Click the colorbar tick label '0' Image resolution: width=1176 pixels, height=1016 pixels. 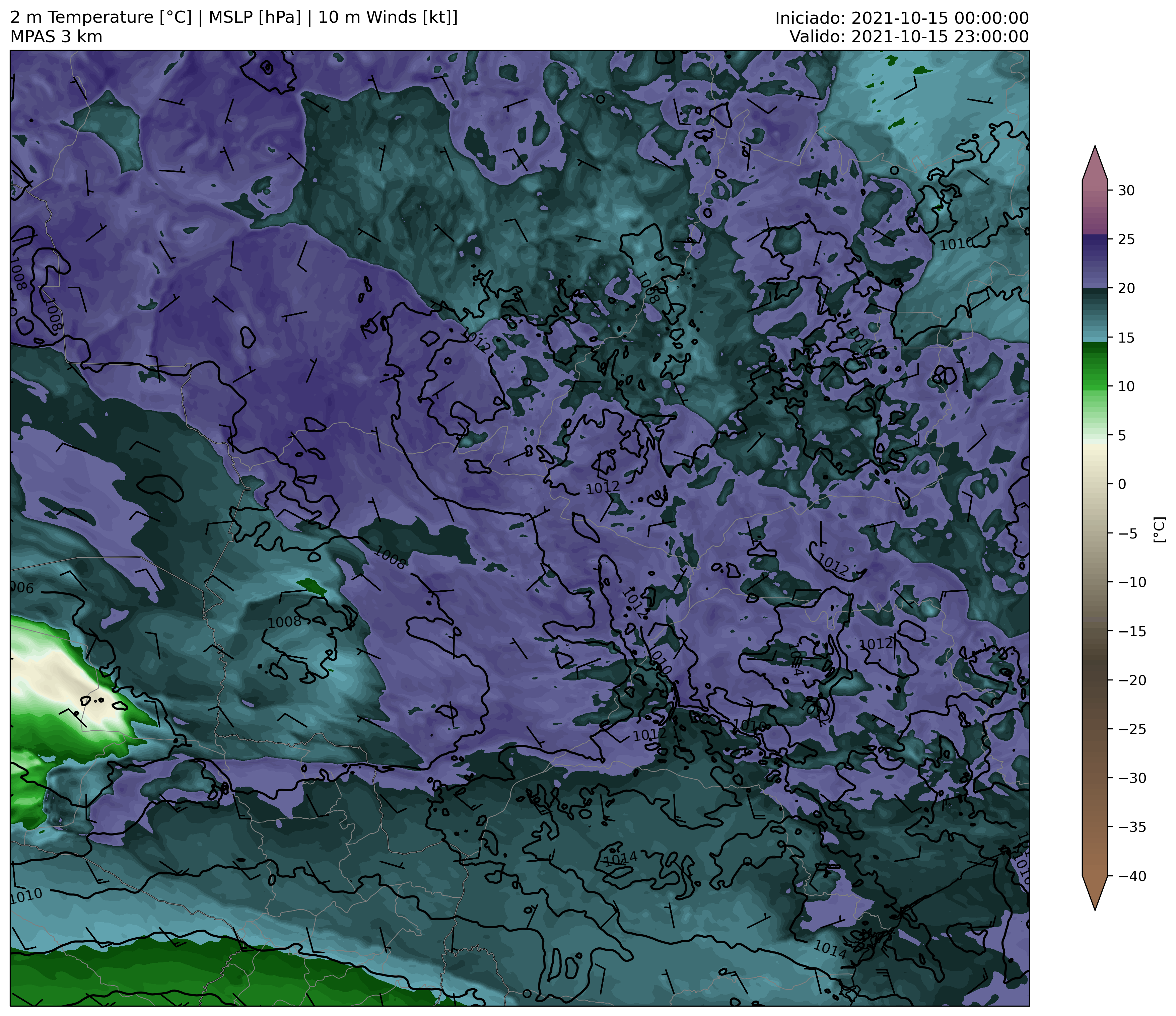[1122, 485]
